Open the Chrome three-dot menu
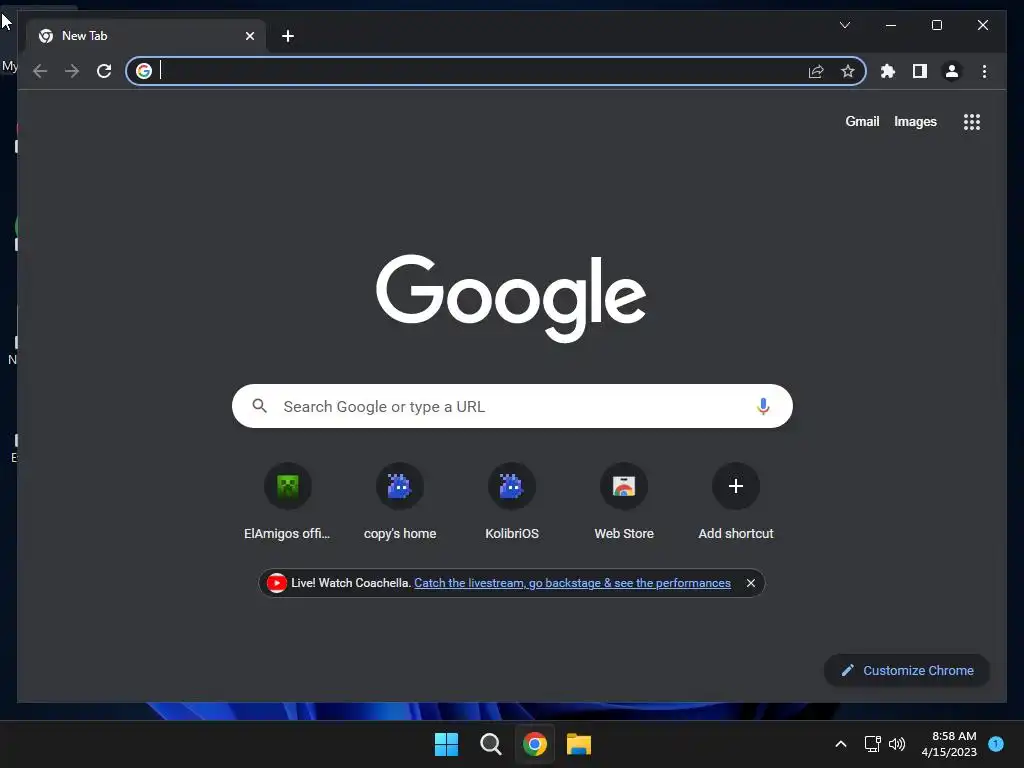Image resolution: width=1024 pixels, height=768 pixels. coord(984,71)
